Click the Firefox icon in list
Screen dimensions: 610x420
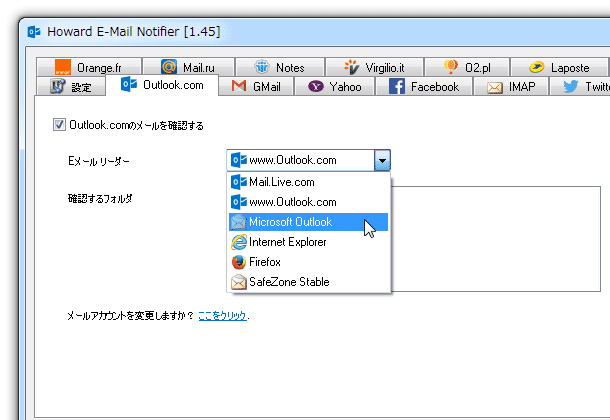(x=238, y=262)
